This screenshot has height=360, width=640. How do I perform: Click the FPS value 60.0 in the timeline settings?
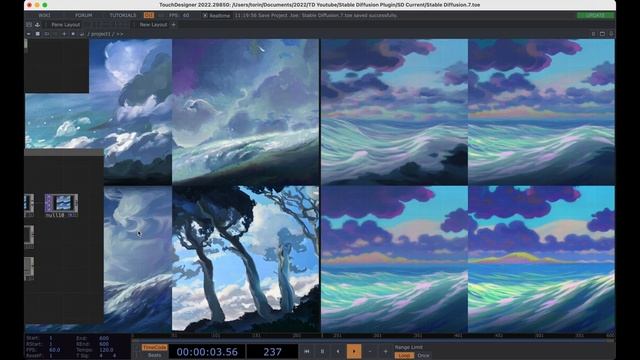click(x=55, y=350)
